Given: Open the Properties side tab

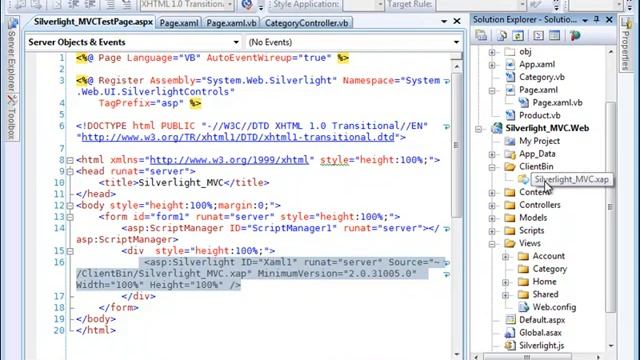Looking at the screenshot, I should coord(626,44).
